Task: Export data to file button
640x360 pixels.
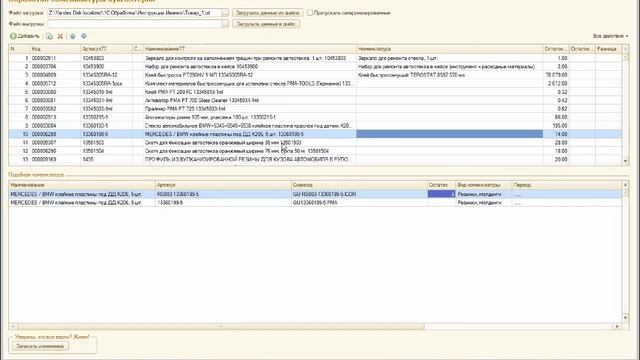Action: click(266, 24)
